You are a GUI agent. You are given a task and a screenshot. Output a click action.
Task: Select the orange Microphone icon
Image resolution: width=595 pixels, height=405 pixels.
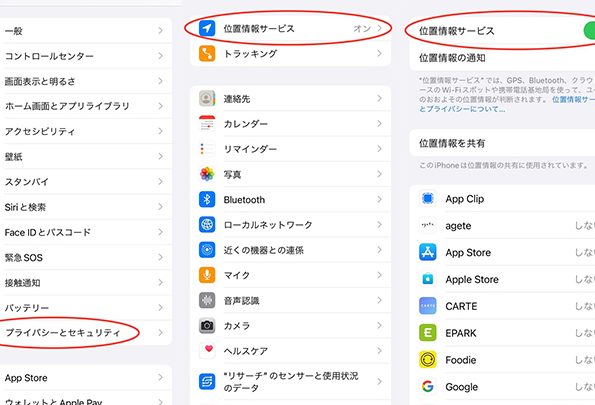tap(207, 275)
